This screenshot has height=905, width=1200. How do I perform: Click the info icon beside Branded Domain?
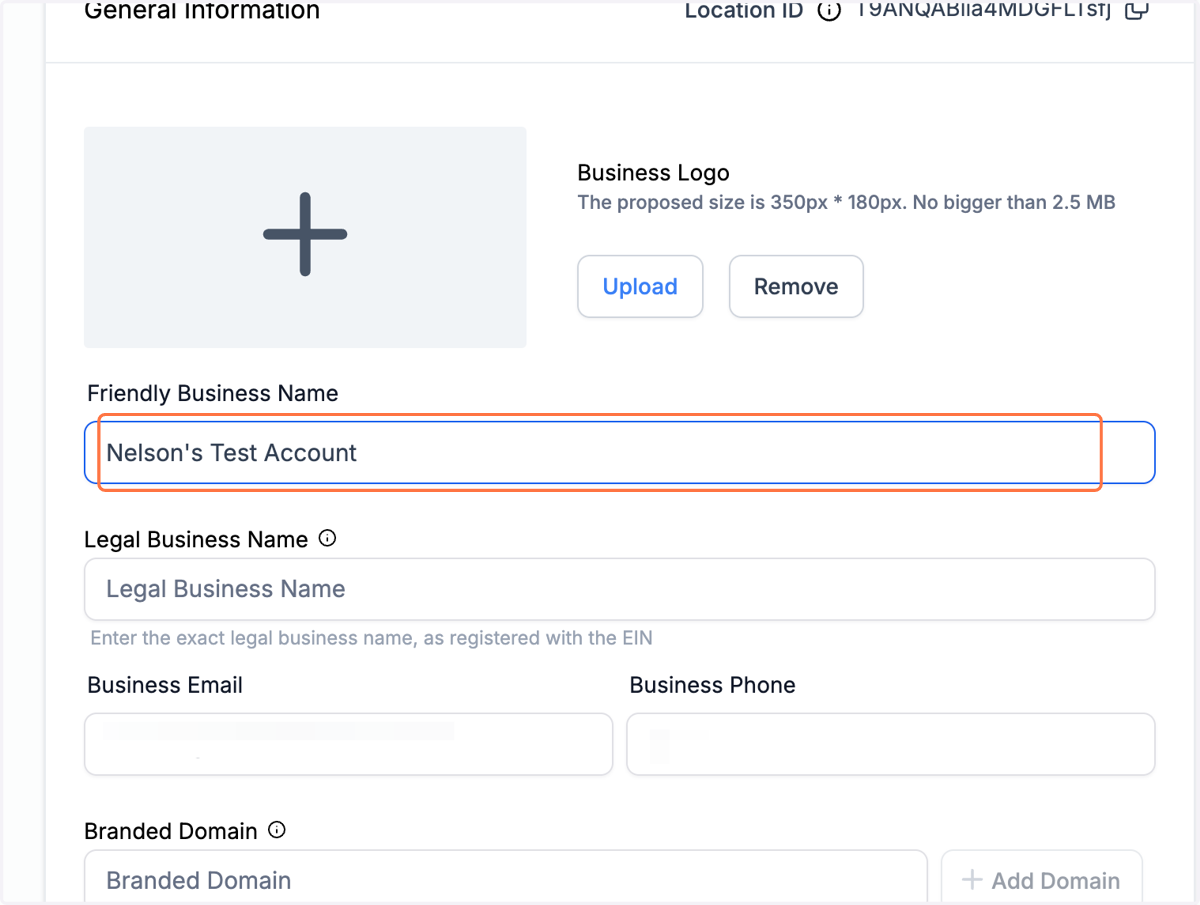point(277,830)
